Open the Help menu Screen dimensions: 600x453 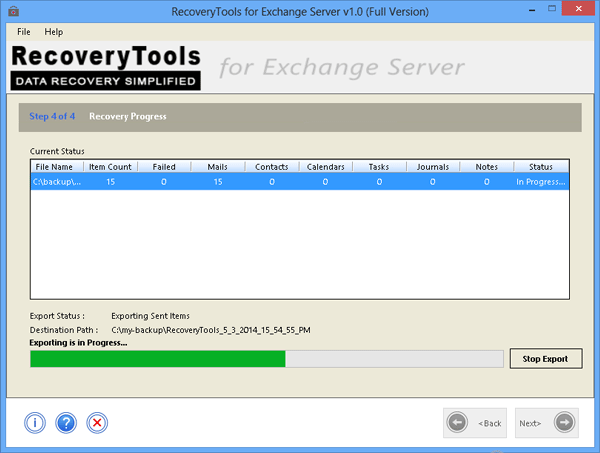click(54, 32)
